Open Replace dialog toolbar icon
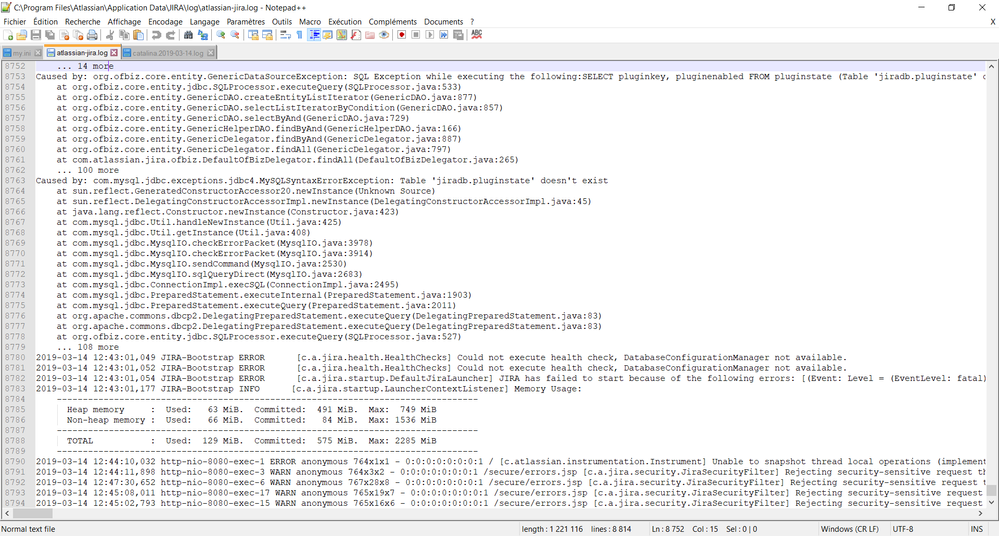The height and width of the screenshot is (536, 999). pyautogui.click(x=203, y=34)
